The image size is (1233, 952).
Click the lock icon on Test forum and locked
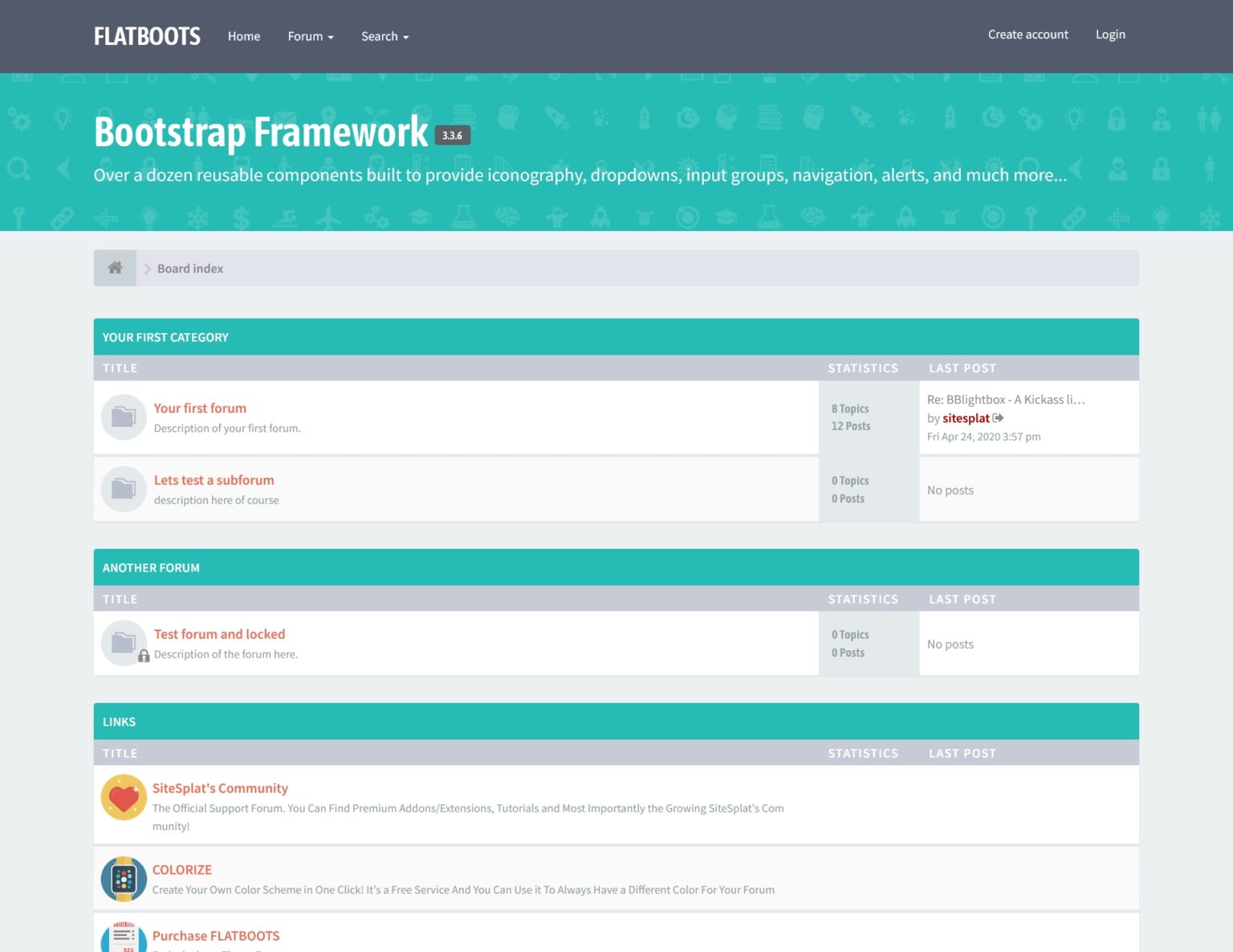144,656
